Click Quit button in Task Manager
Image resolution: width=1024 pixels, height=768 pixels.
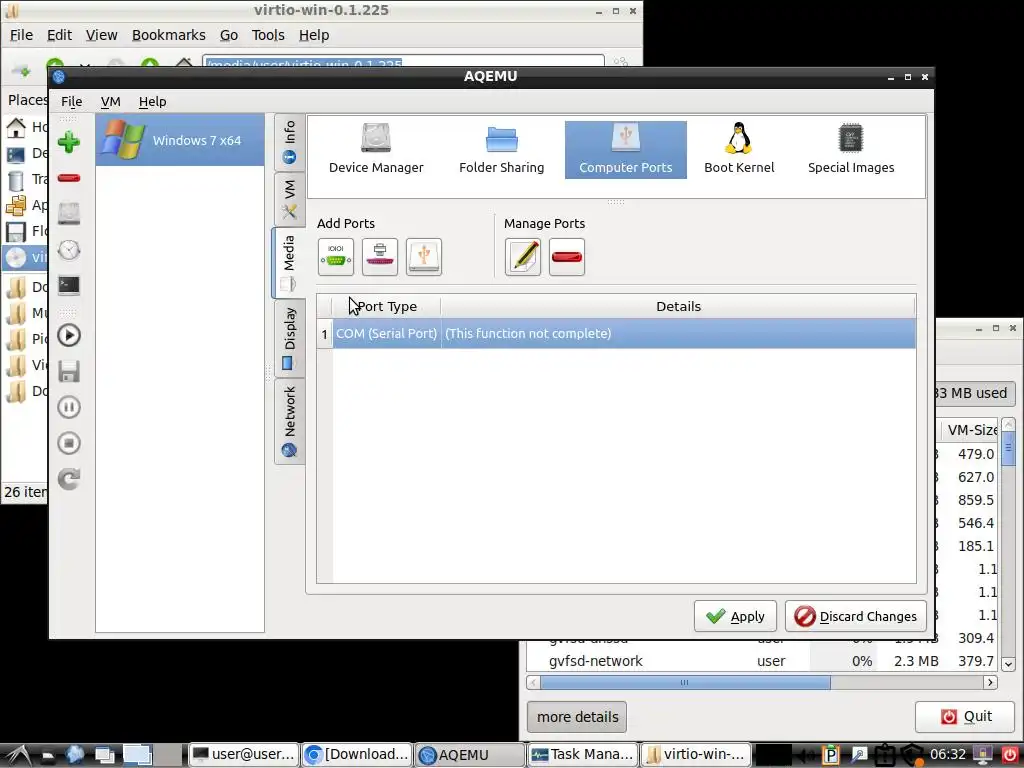pyautogui.click(x=965, y=716)
